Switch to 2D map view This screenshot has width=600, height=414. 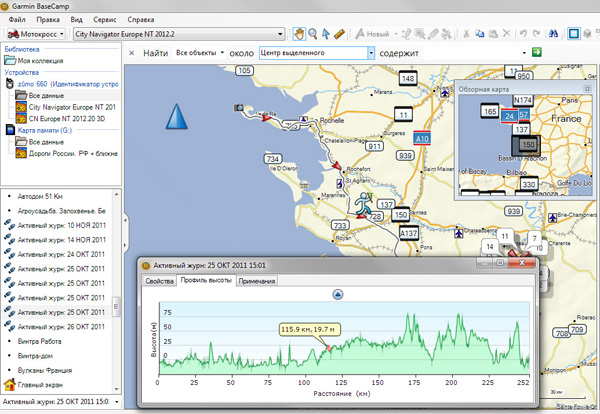coord(574,34)
